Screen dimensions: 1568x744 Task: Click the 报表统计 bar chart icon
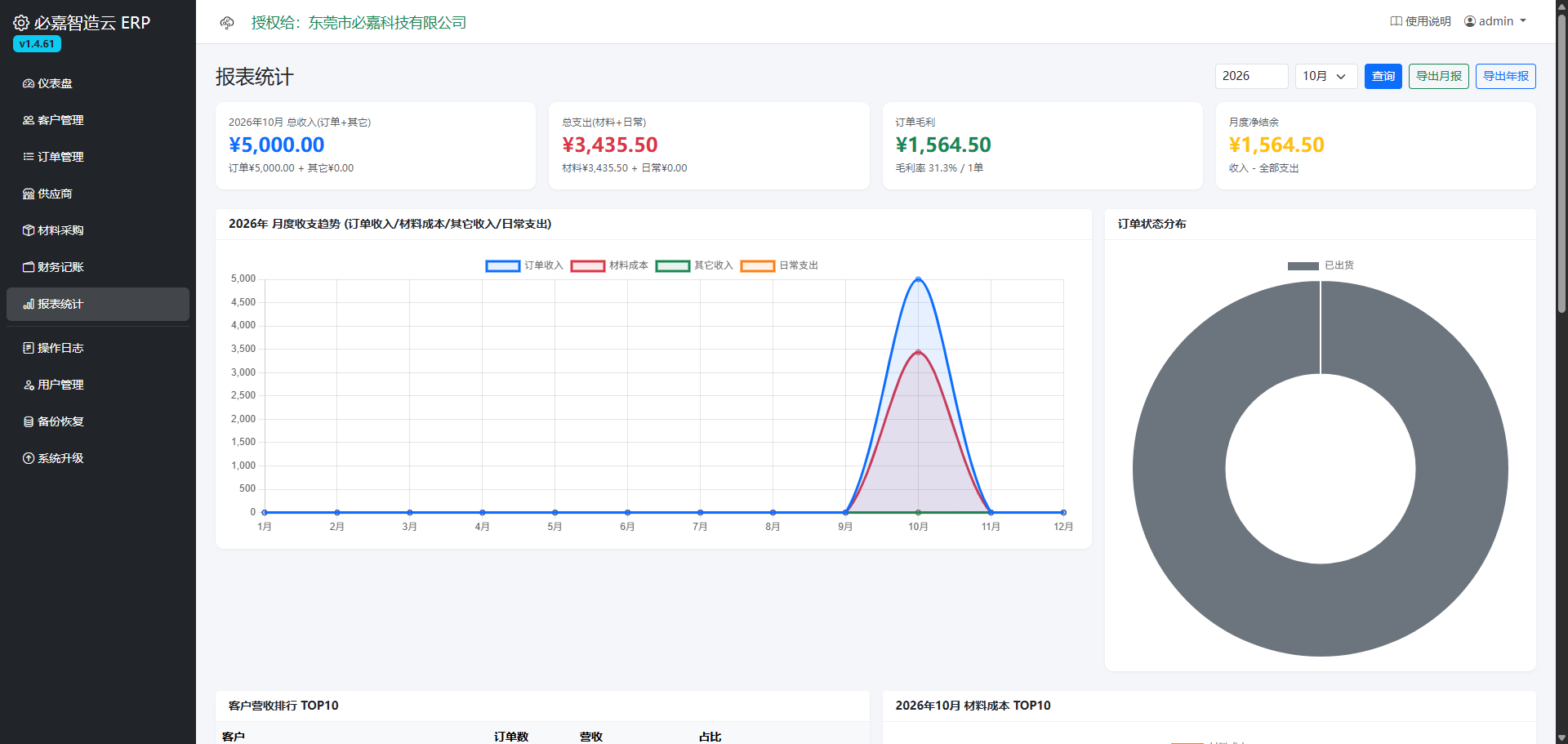pyautogui.click(x=29, y=304)
